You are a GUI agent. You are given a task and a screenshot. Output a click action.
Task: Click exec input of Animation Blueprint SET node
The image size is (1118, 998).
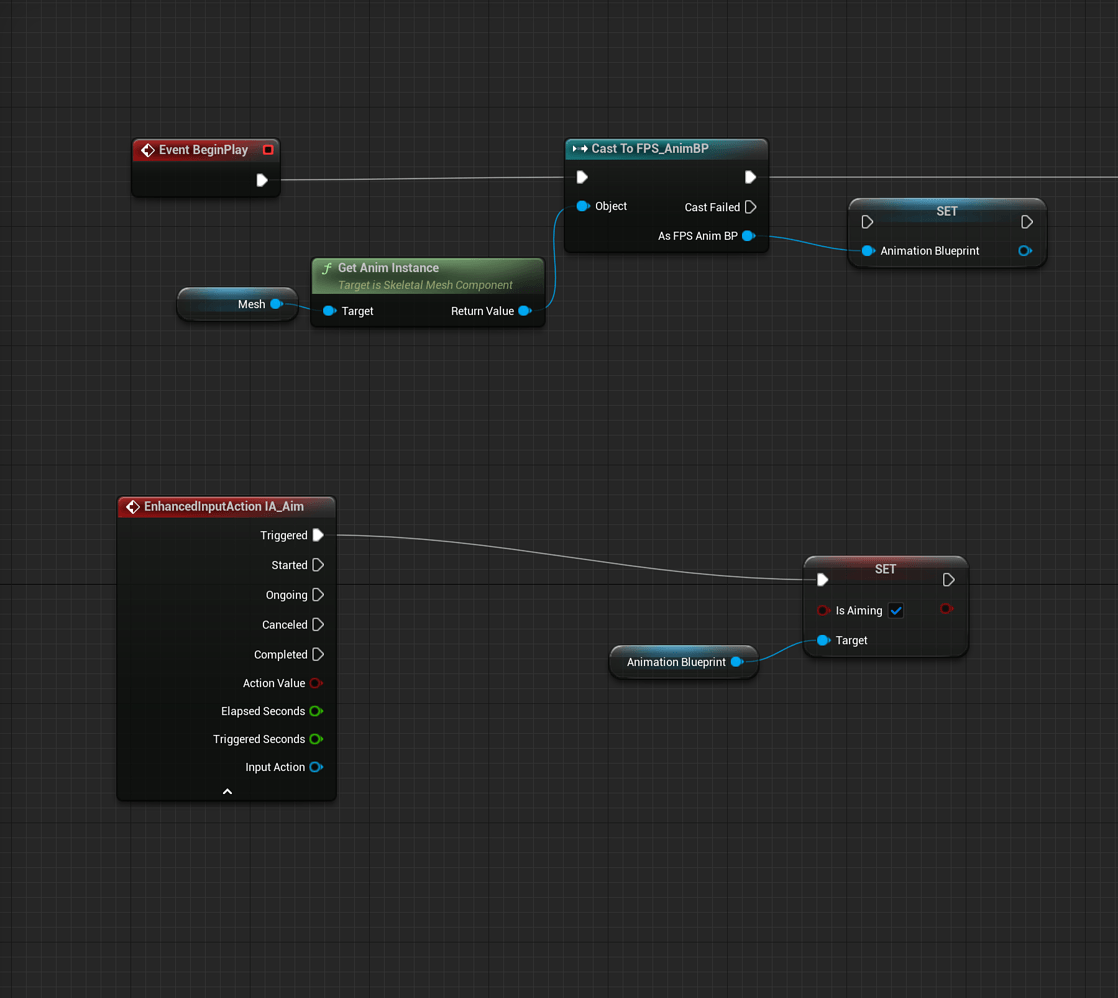pyautogui.click(x=867, y=222)
